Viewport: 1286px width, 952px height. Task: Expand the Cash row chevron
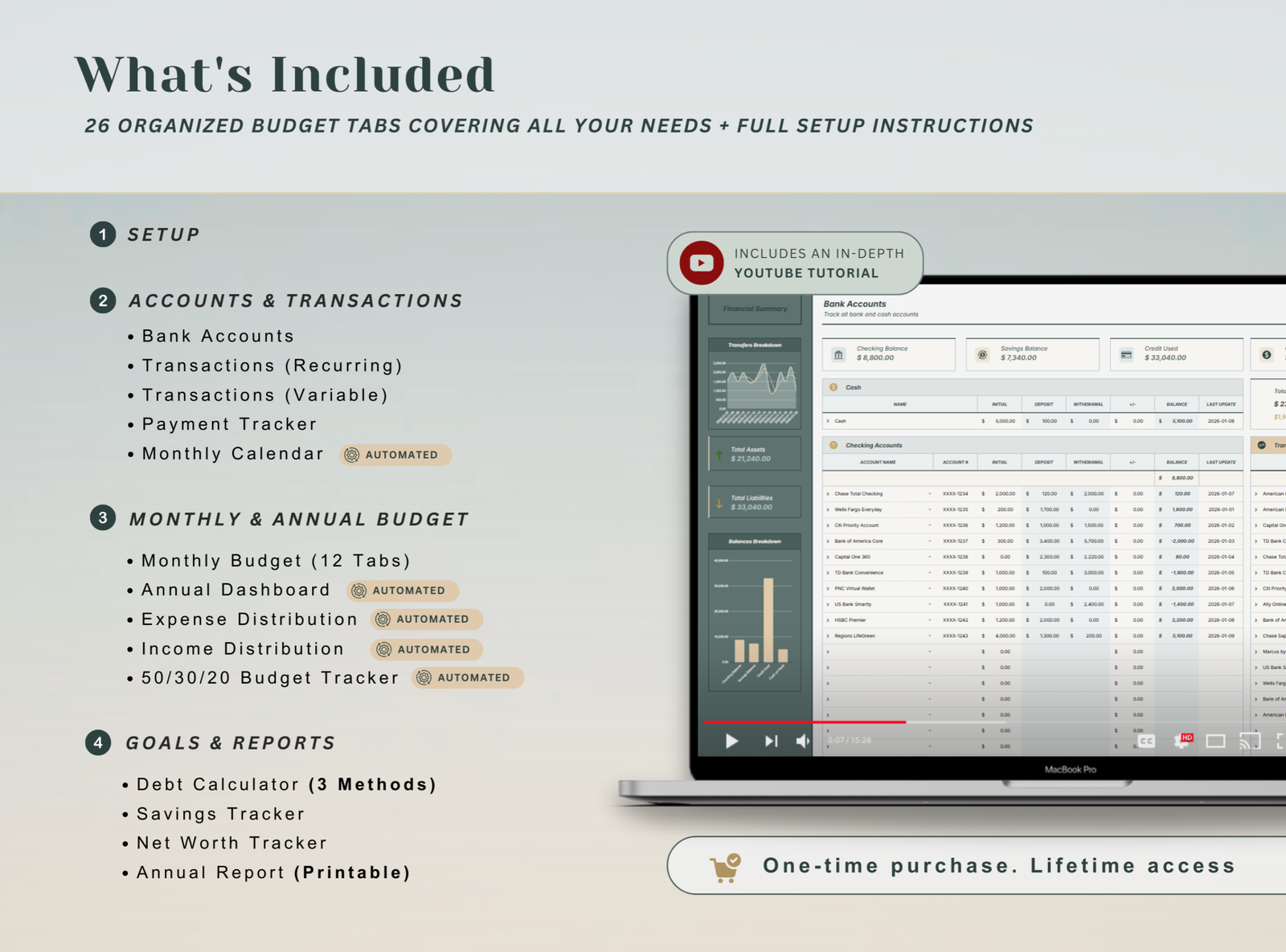click(828, 421)
